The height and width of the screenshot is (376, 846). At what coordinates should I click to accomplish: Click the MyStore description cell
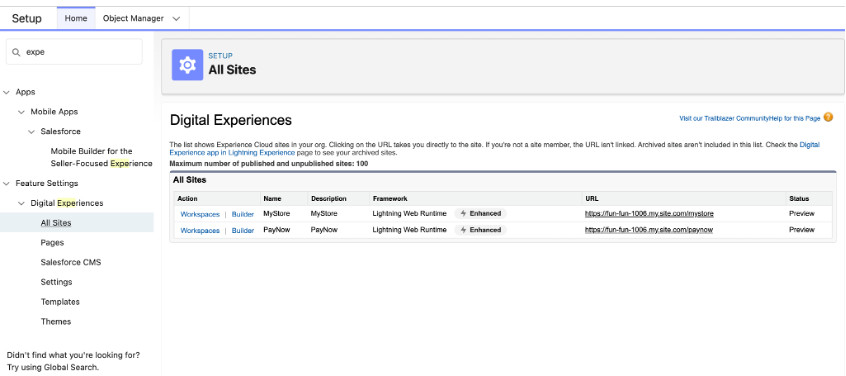(x=324, y=214)
